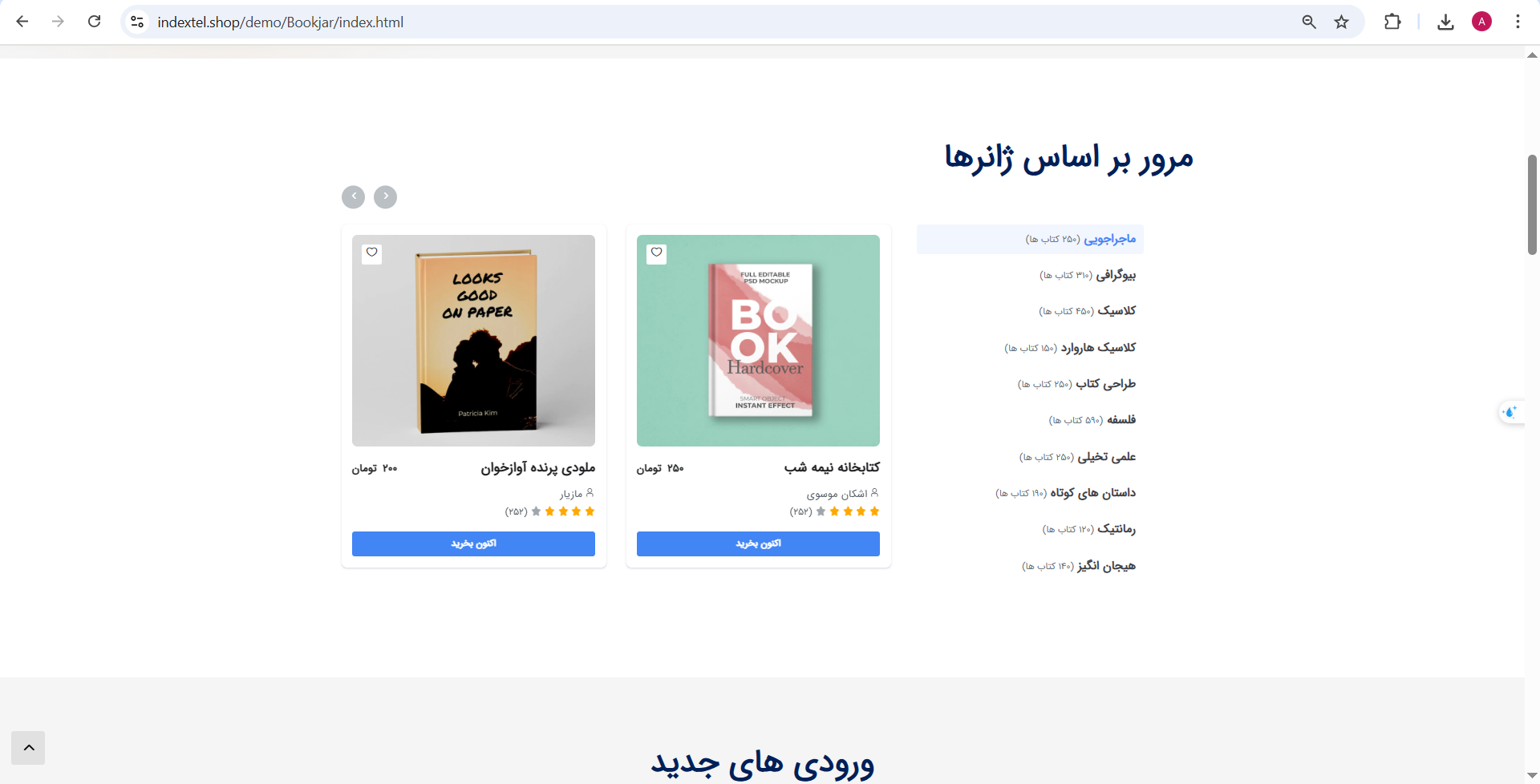1540x784 pixels.
Task: Toggle wishlist heart on ملودی پرنده آوازخوان
Action: [372, 253]
